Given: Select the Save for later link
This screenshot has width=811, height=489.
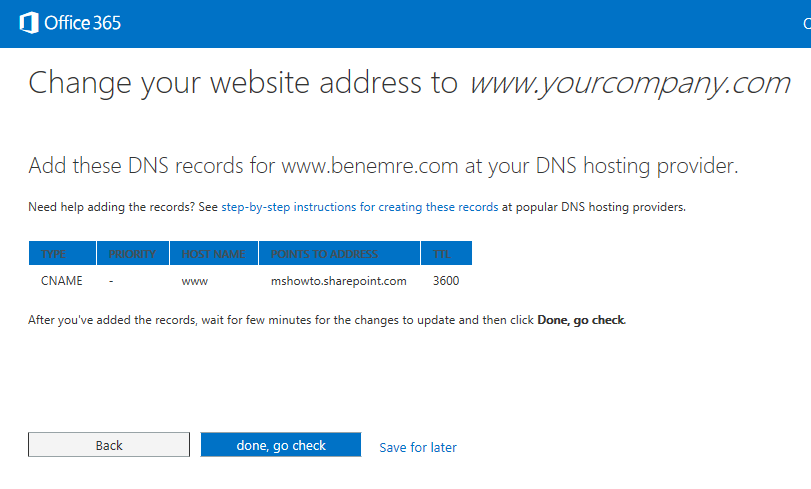Looking at the screenshot, I should click(x=418, y=447).
